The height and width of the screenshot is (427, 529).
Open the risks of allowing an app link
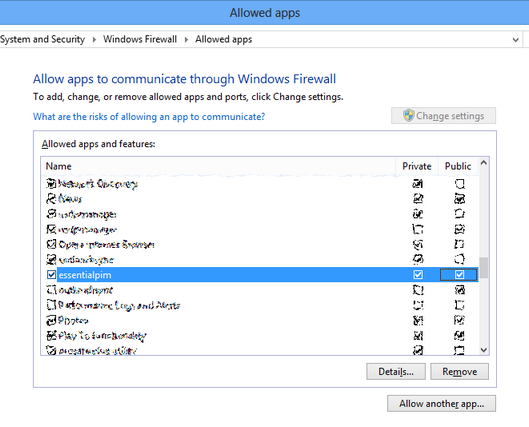149,117
